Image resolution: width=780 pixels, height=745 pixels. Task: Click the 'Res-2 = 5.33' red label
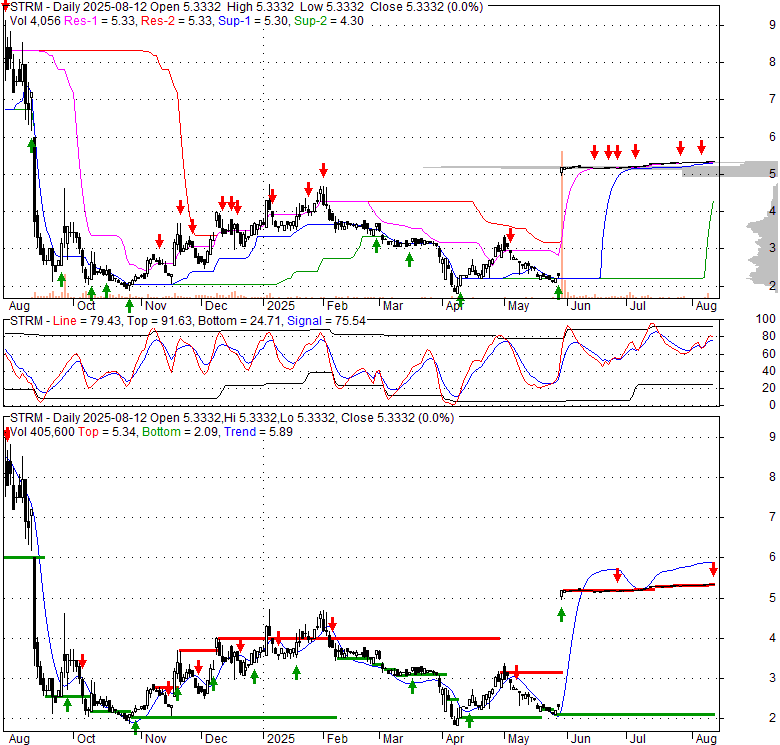click(x=176, y=21)
